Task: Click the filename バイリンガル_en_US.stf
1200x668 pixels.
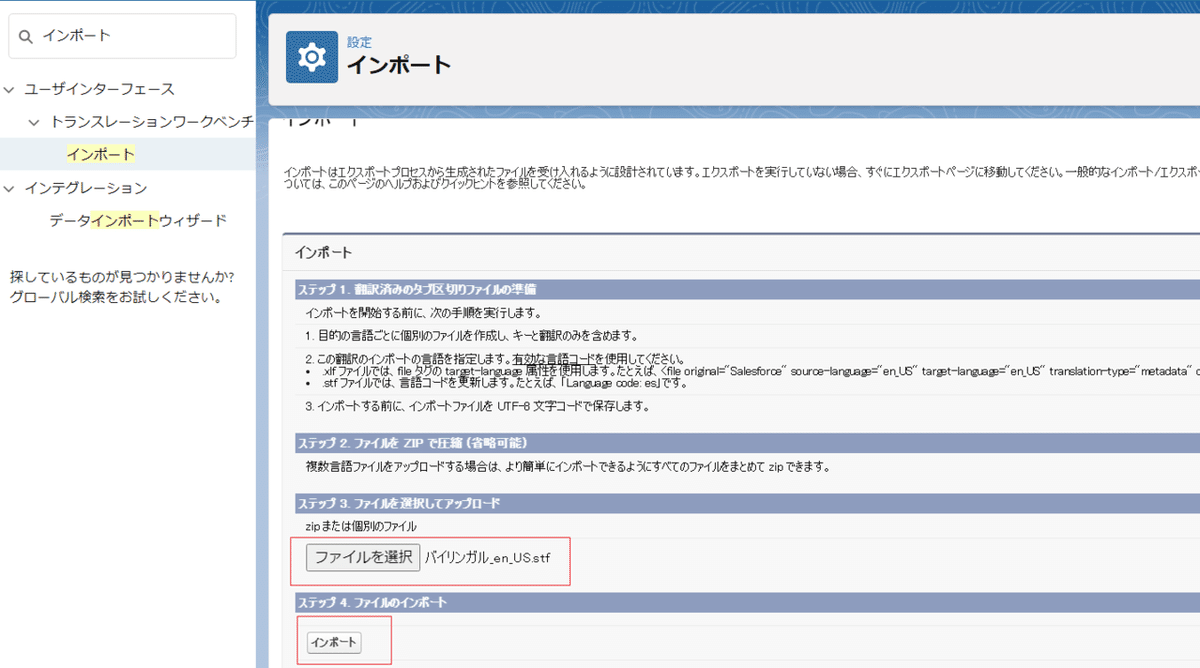Action: click(490, 557)
